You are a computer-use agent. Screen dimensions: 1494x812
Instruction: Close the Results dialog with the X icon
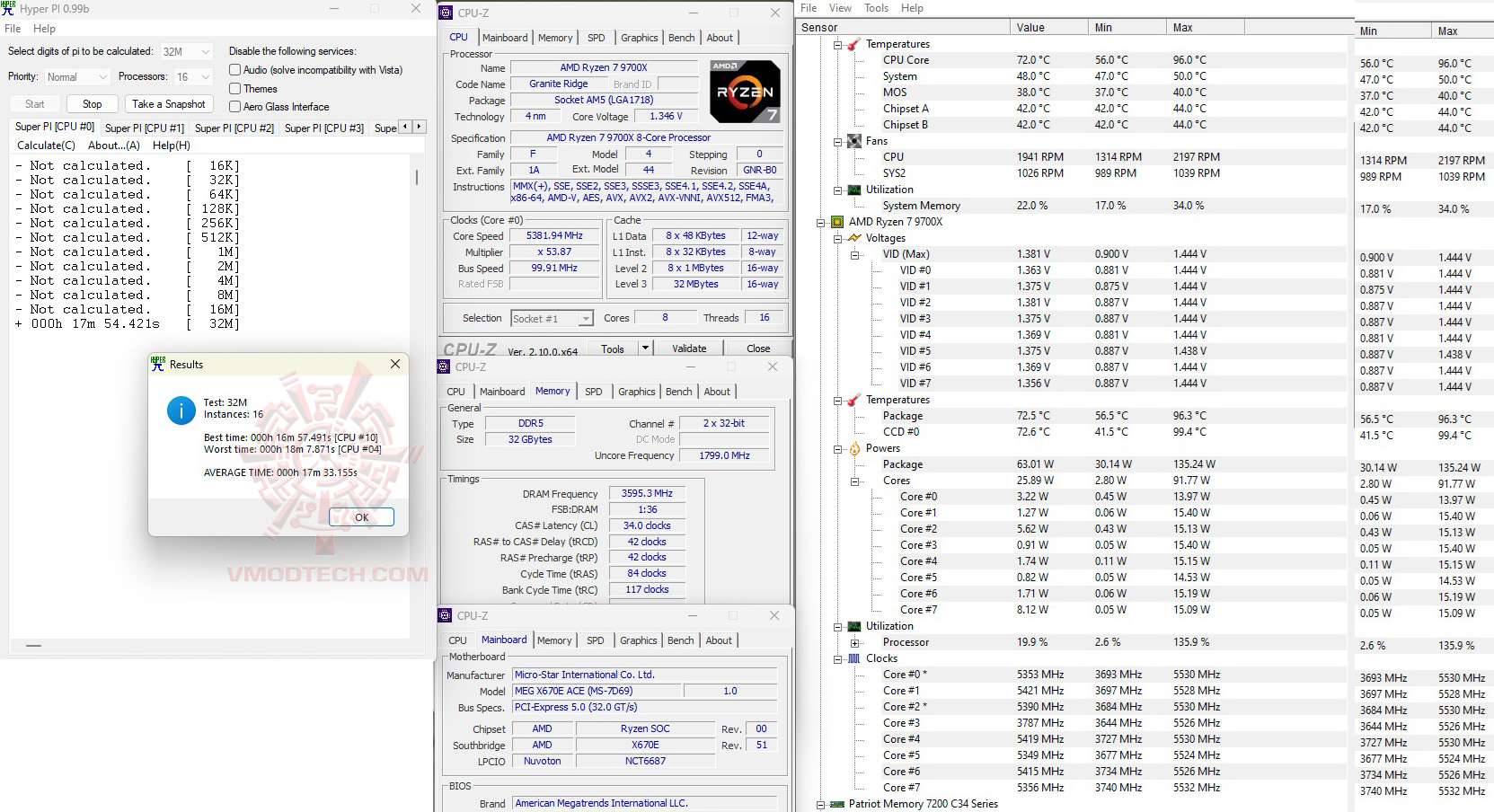(x=395, y=364)
